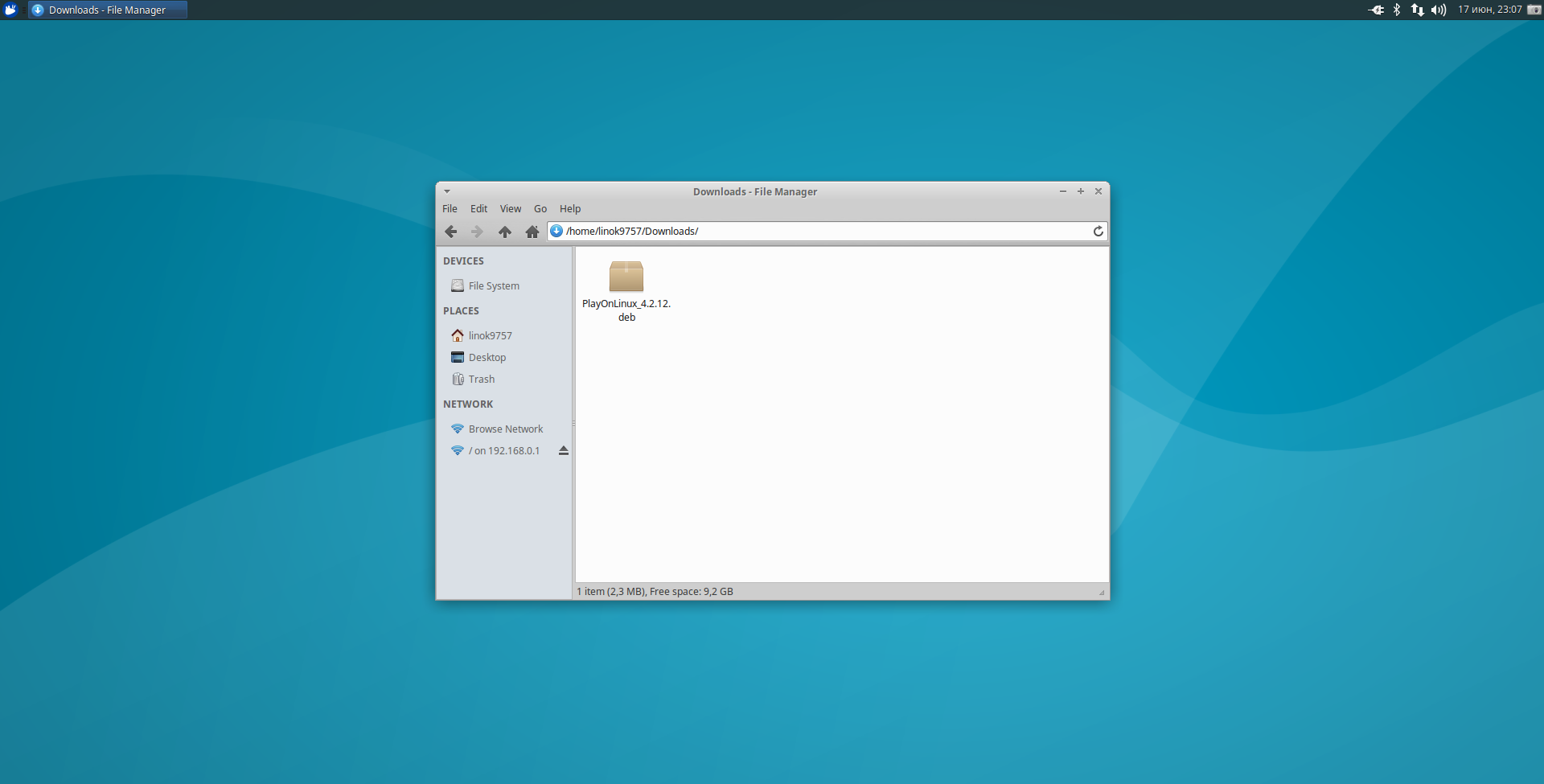
Task: Click the Downloads icon in the location bar
Action: [556, 232]
